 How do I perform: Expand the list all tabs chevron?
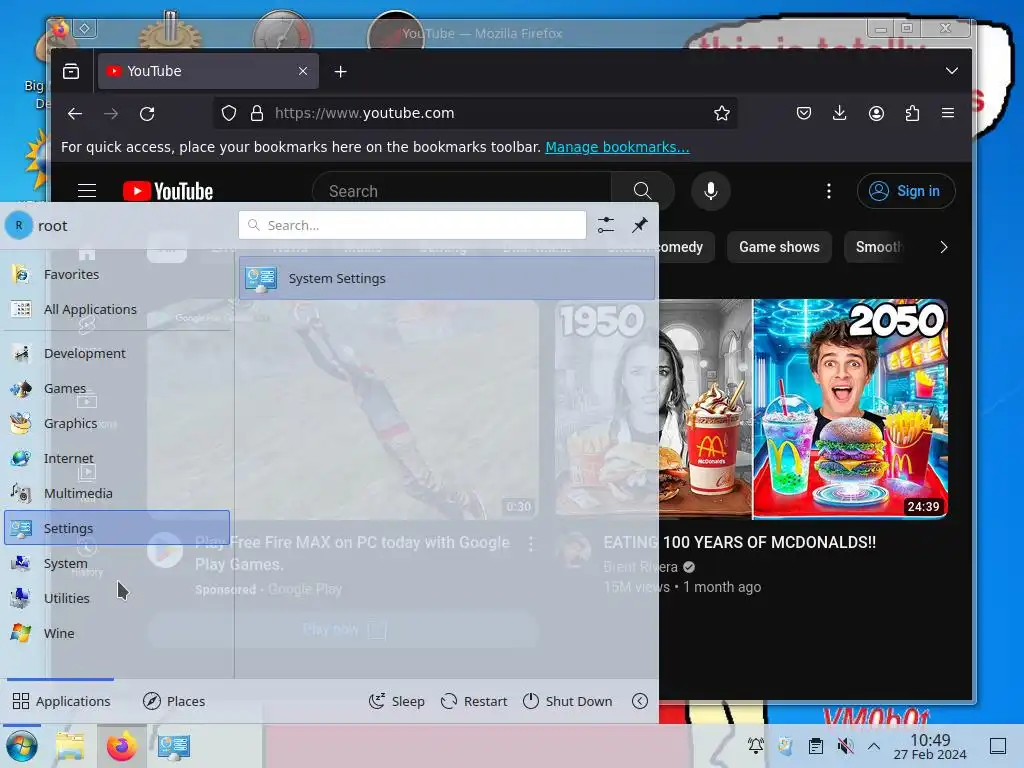coord(952,71)
